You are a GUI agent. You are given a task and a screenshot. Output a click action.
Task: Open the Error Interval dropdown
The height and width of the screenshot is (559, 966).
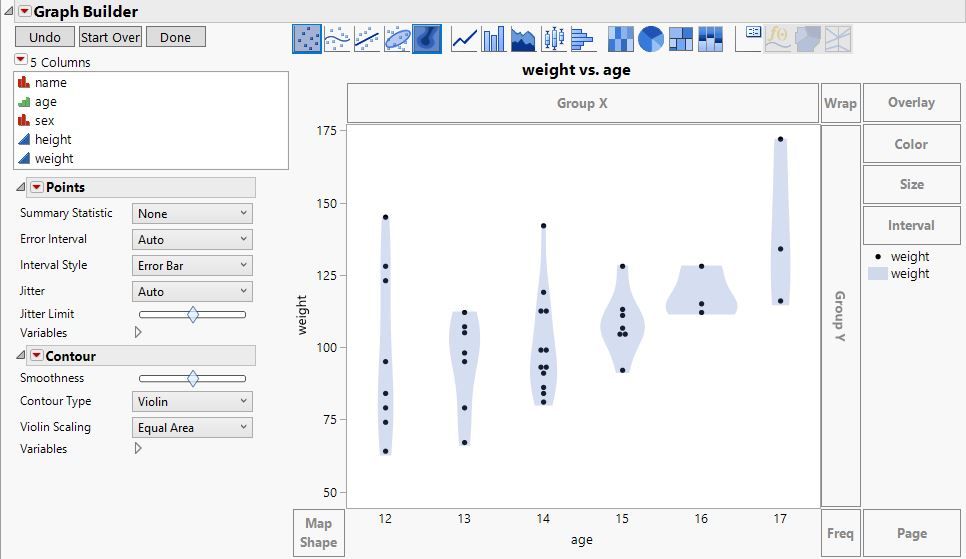192,239
